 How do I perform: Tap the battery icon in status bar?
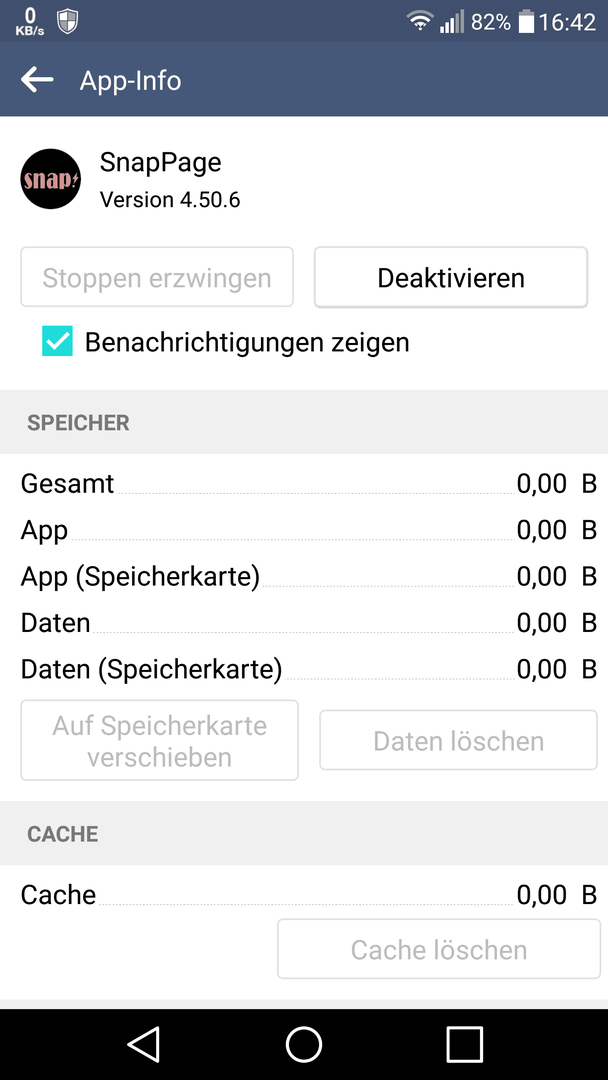[526, 21]
